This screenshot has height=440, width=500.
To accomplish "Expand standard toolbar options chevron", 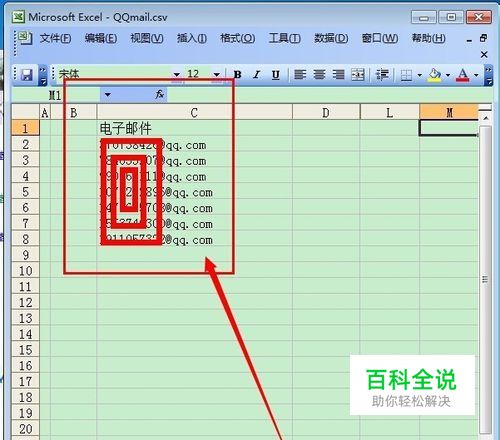I will click(43, 76).
